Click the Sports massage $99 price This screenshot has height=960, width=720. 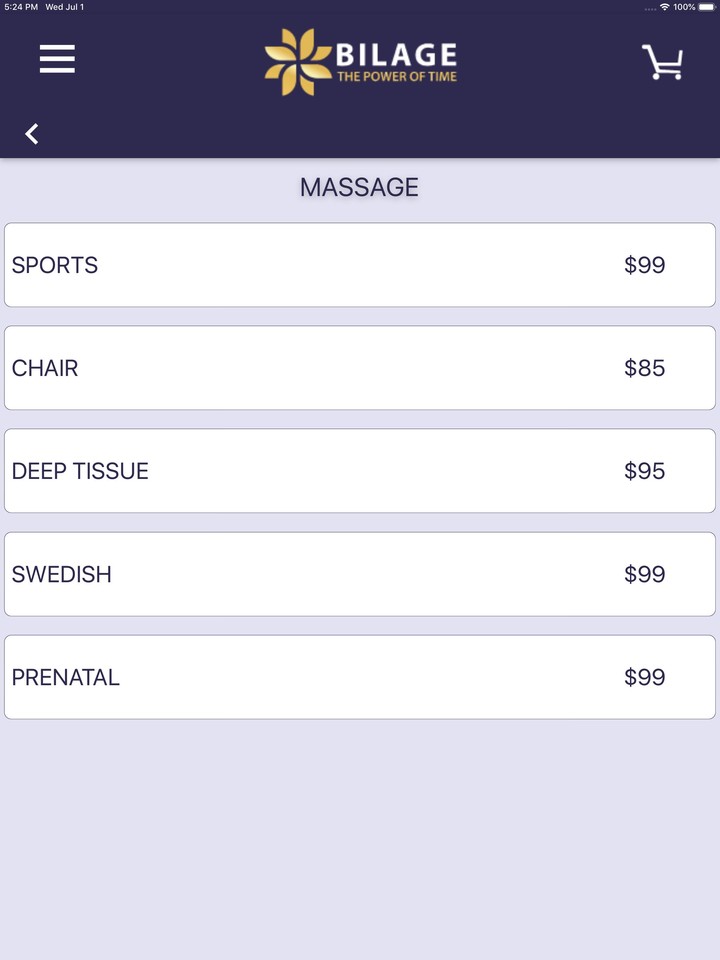(x=644, y=265)
